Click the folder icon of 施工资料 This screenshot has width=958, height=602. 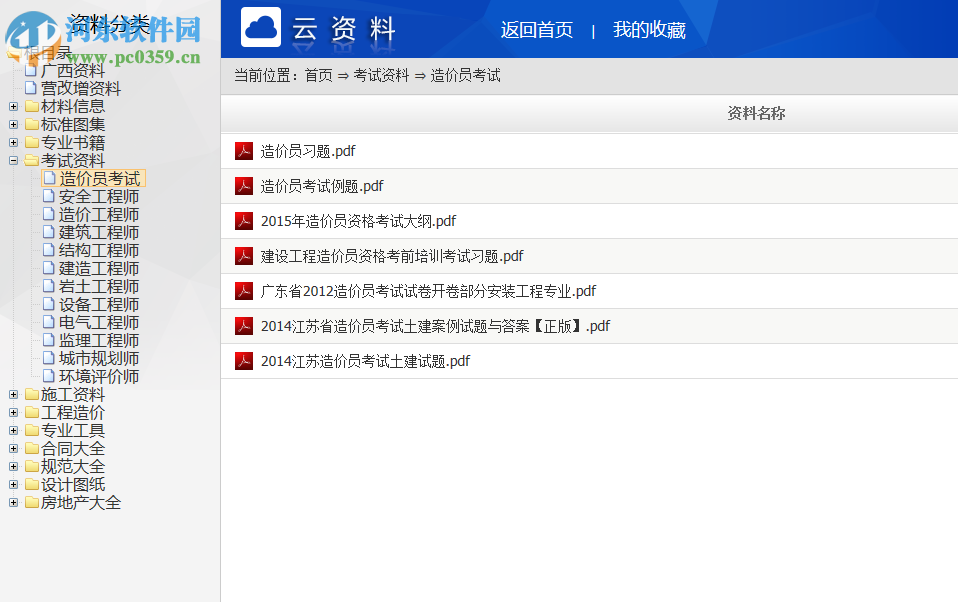click(32, 394)
